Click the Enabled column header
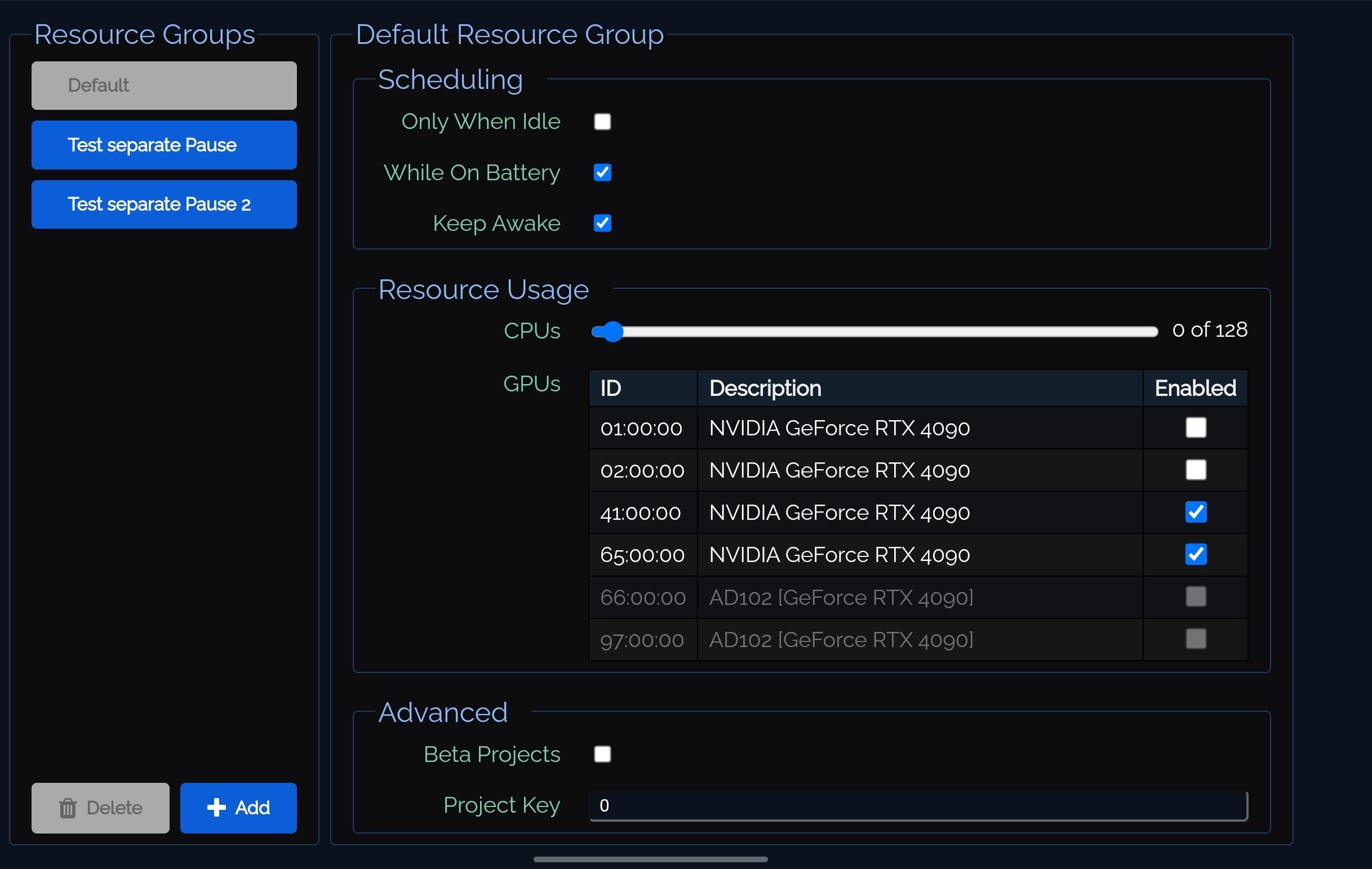The height and width of the screenshot is (869, 1372). 1195,389
